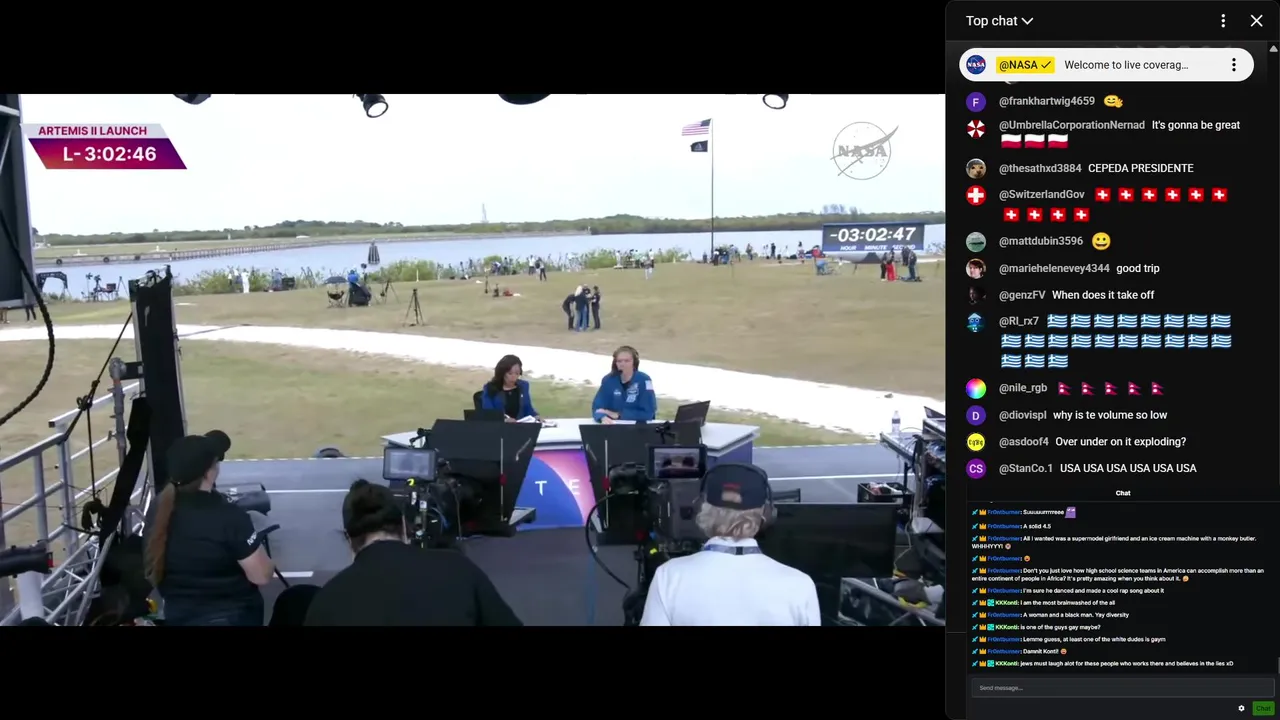Screen dimensions: 1280x720
Task: Click the 'ARTEMIS II LAUNCH' banner in the video
Action: [92, 130]
